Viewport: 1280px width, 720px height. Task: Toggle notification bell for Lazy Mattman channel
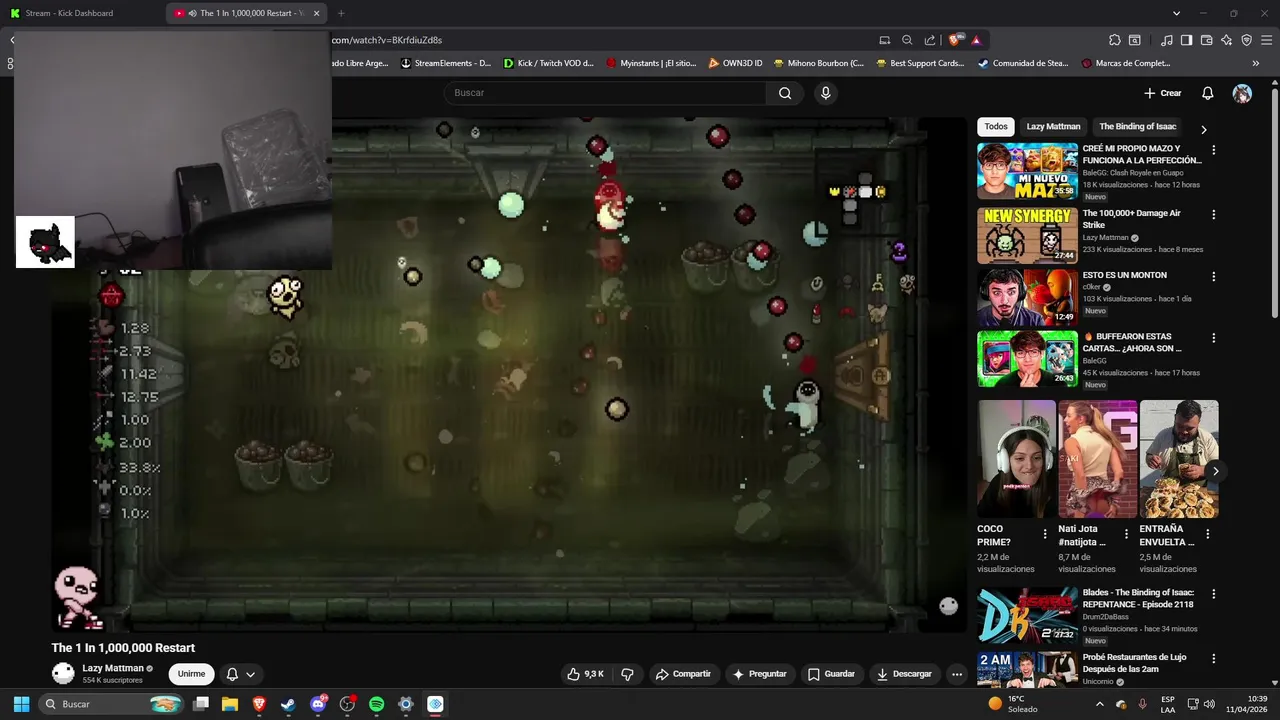click(240, 674)
